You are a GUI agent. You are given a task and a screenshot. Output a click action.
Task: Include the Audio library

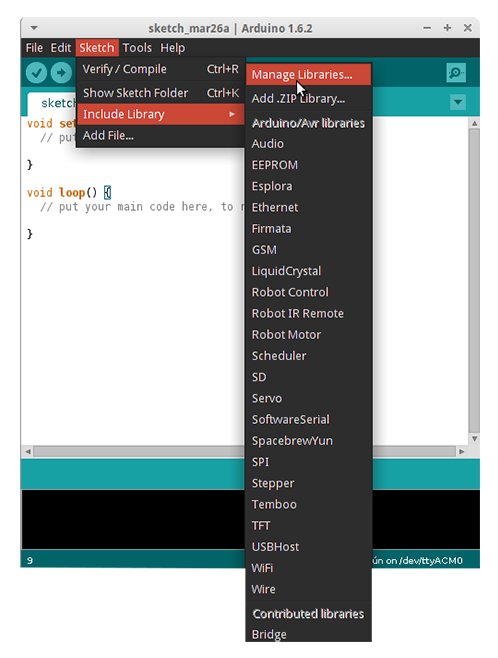[309, 144]
